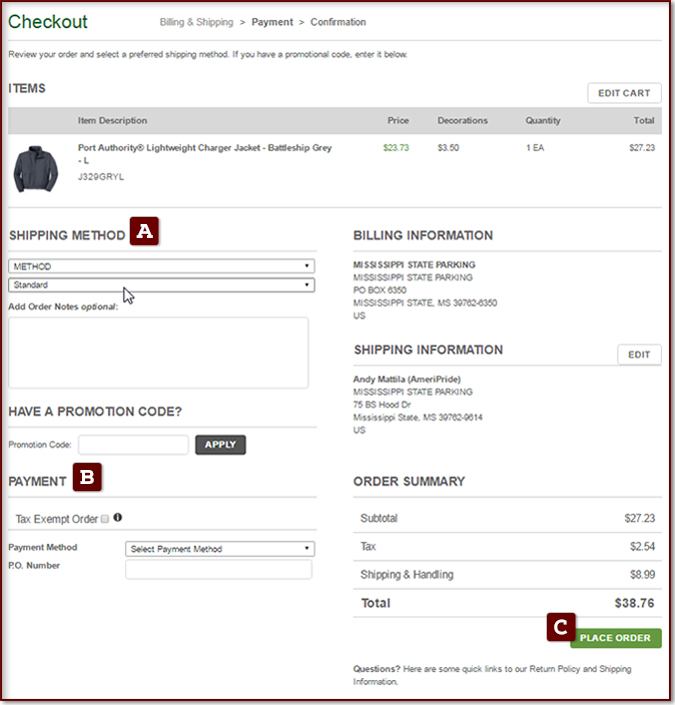Open the METHOD shipping dropdown
This screenshot has width=675, height=705.
coord(161,267)
